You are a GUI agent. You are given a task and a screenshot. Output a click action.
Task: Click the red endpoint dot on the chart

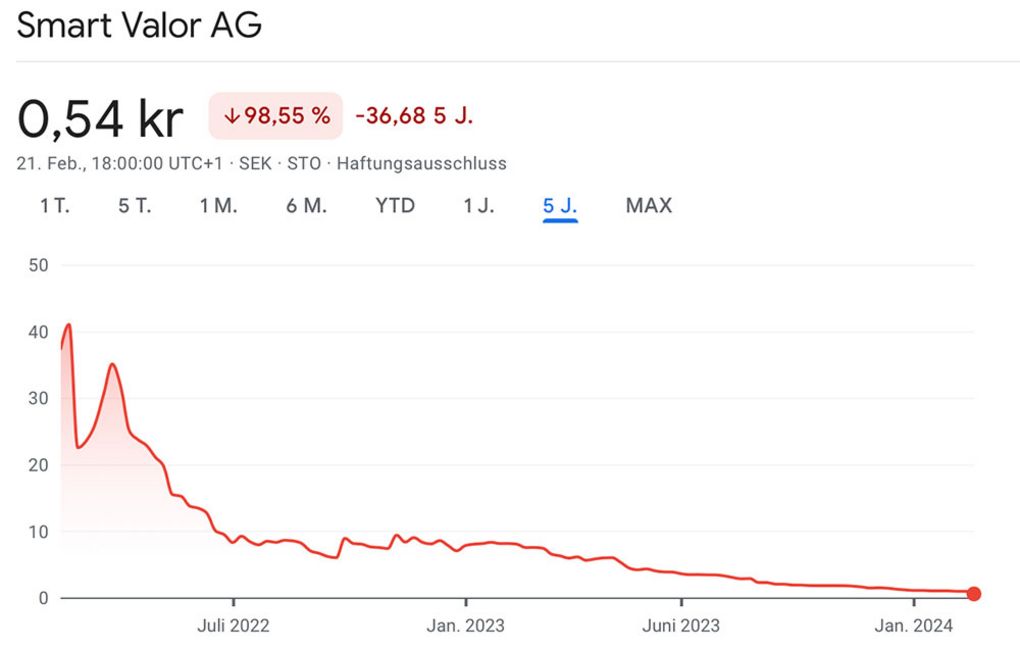(x=974, y=594)
